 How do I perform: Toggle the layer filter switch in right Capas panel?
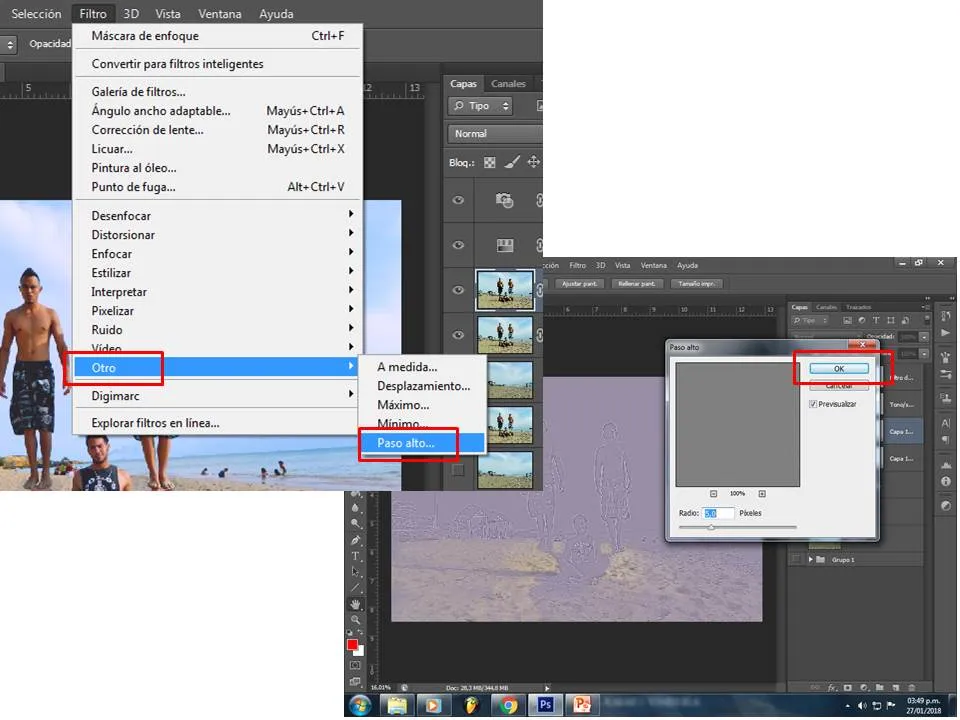pos(926,320)
